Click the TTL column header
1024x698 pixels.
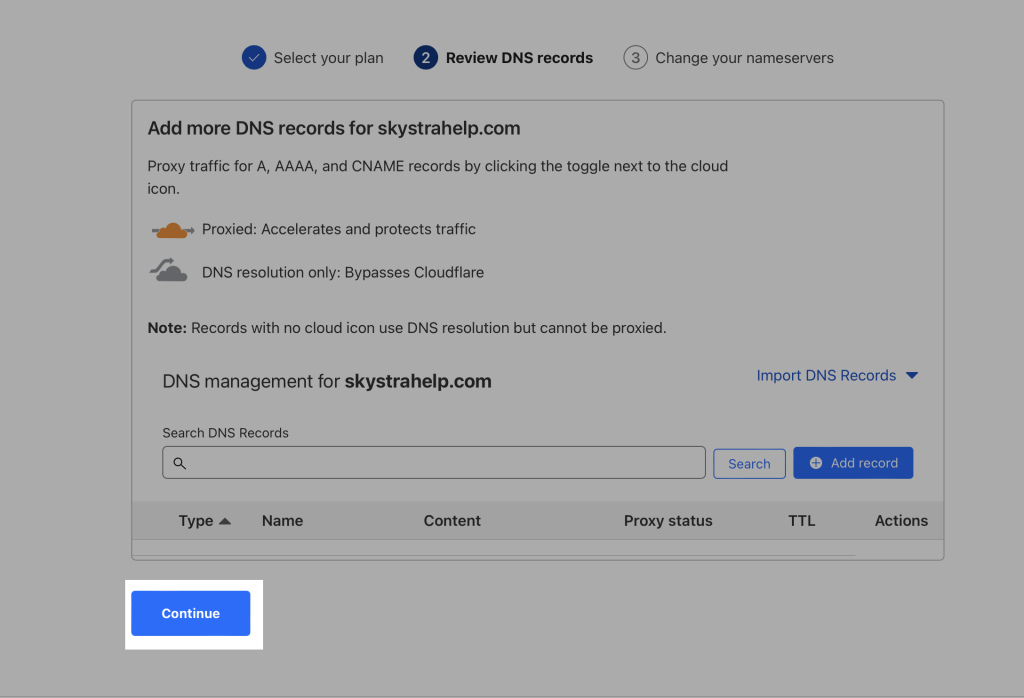[801, 521]
